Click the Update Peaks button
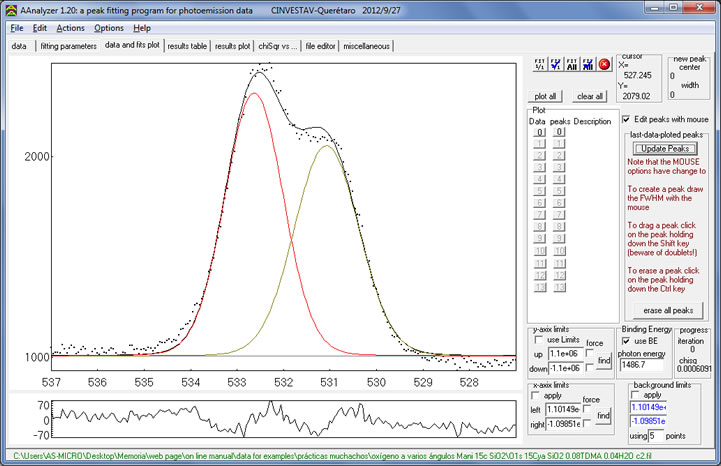The width and height of the screenshot is (721, 466). point(665,148)
